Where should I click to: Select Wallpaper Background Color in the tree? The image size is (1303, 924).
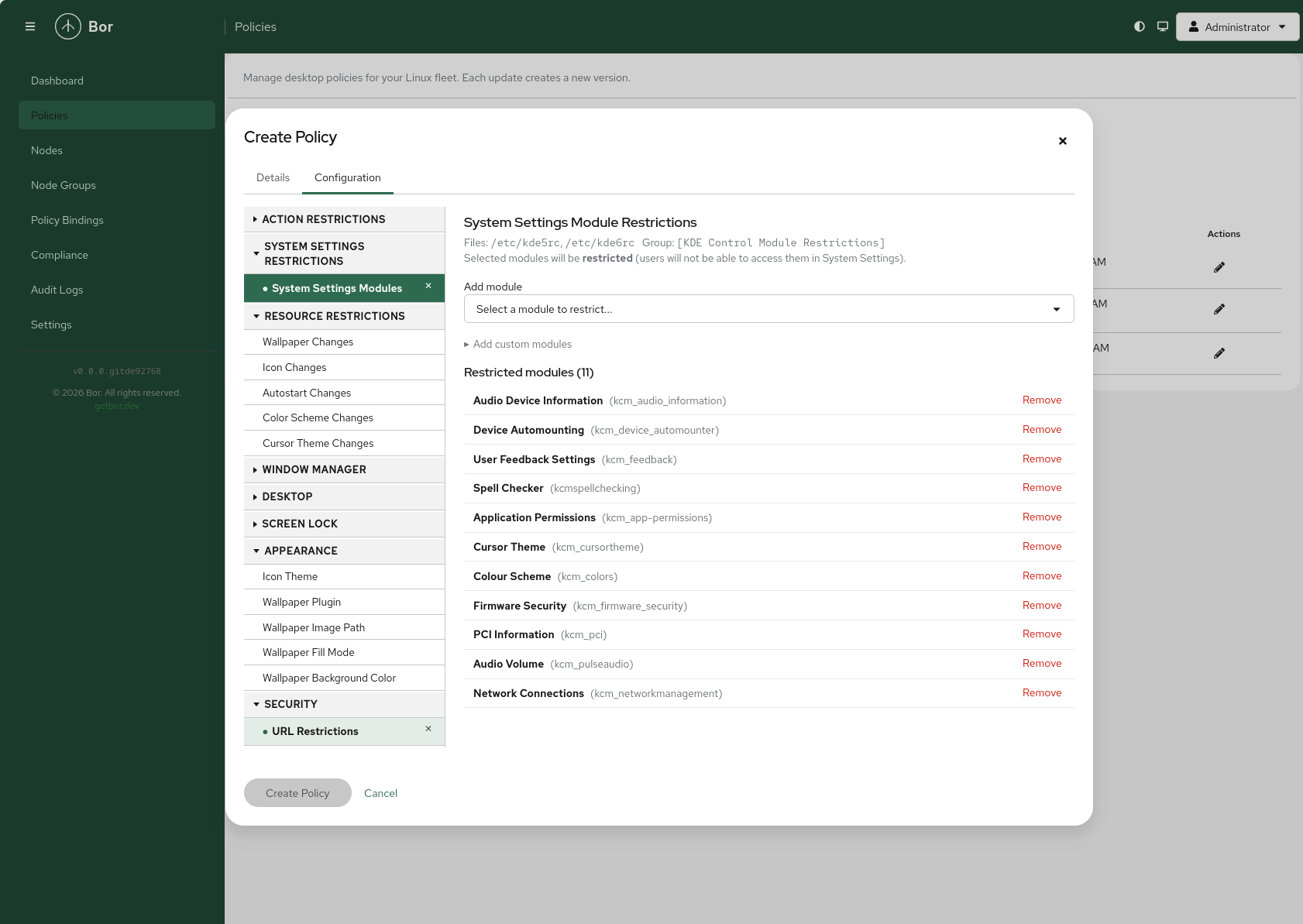coord(344,678)
